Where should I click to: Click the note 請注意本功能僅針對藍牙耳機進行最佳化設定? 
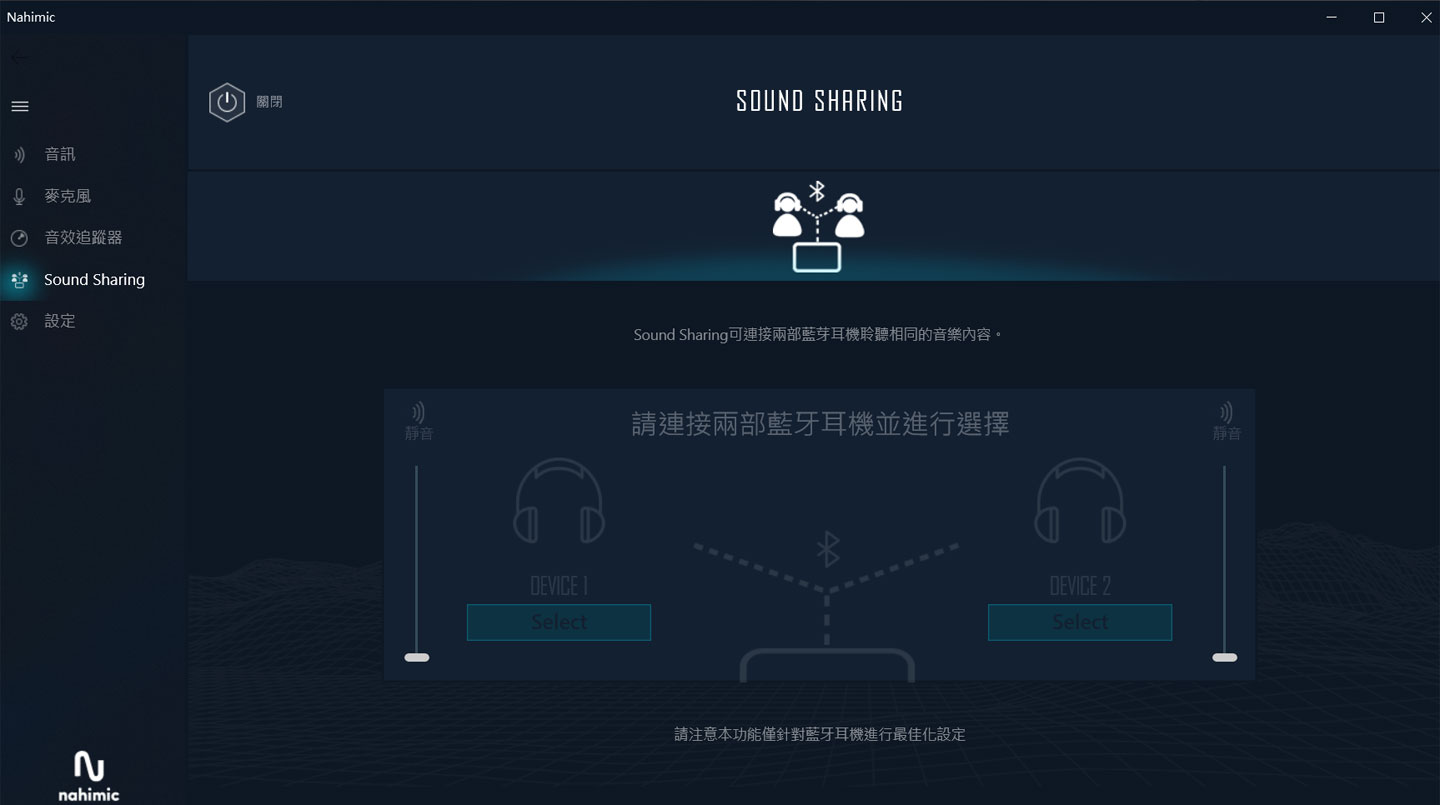[820, 734]
